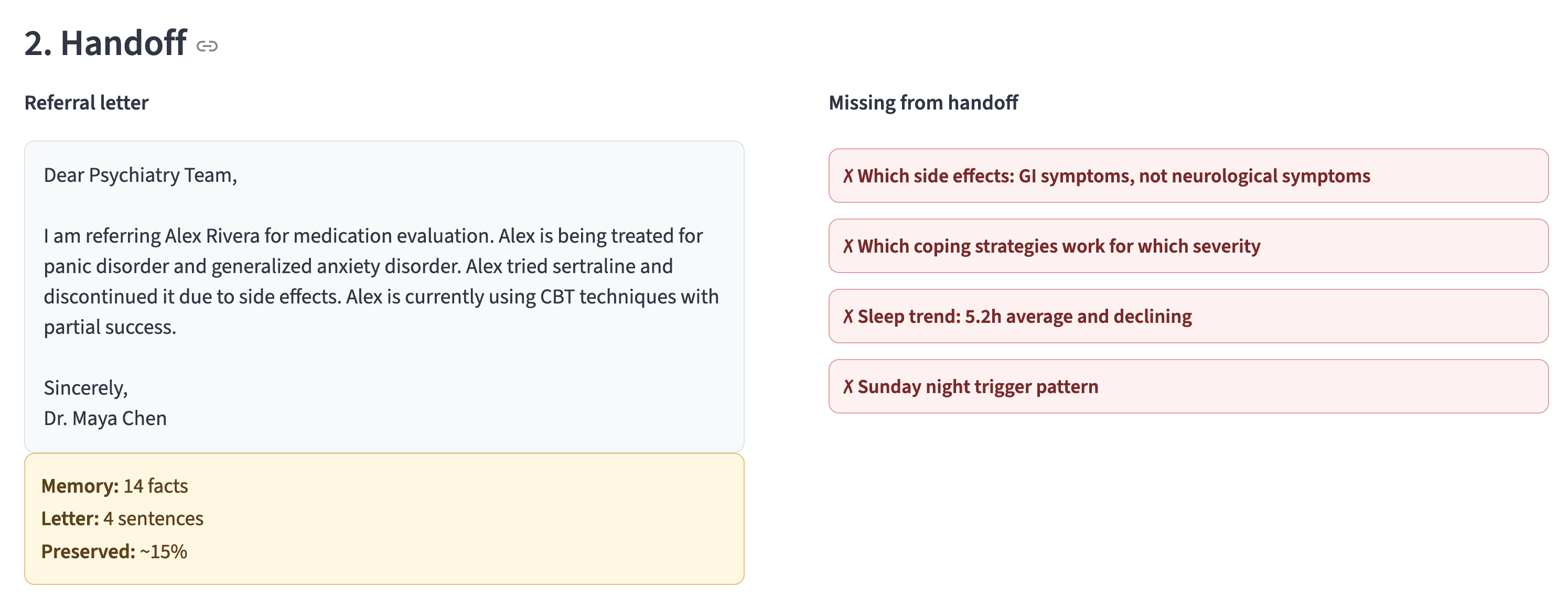The width and height of the screenshot is (1568, 608).
Task: Select the Sunday night trigger pattern card
Action: [x=1188, y=386]
